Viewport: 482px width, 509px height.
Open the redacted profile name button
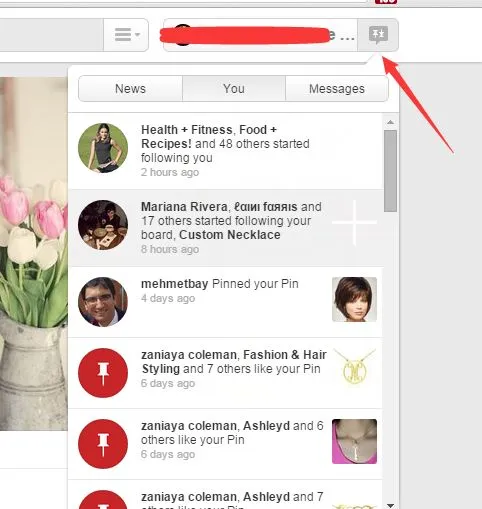[x=260, y=35]
